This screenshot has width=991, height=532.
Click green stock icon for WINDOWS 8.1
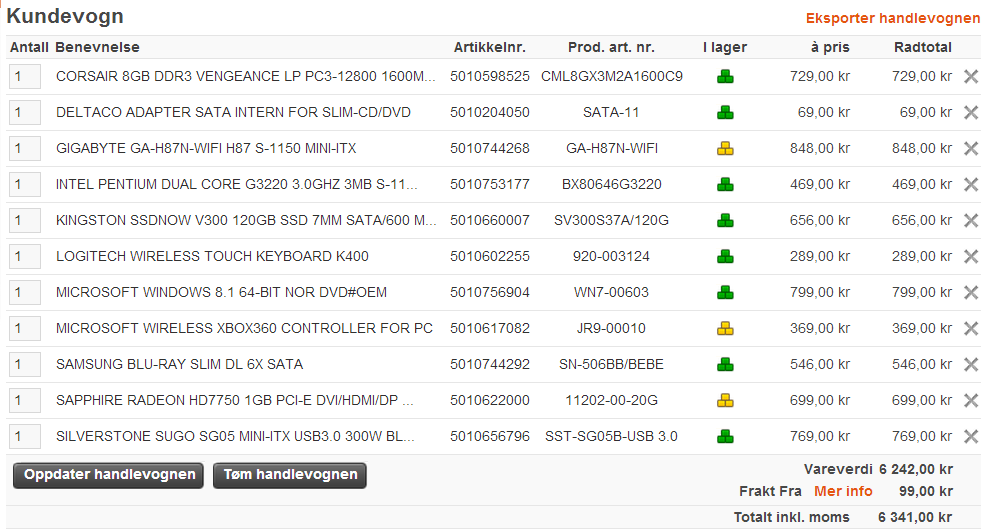pos(725,293)
